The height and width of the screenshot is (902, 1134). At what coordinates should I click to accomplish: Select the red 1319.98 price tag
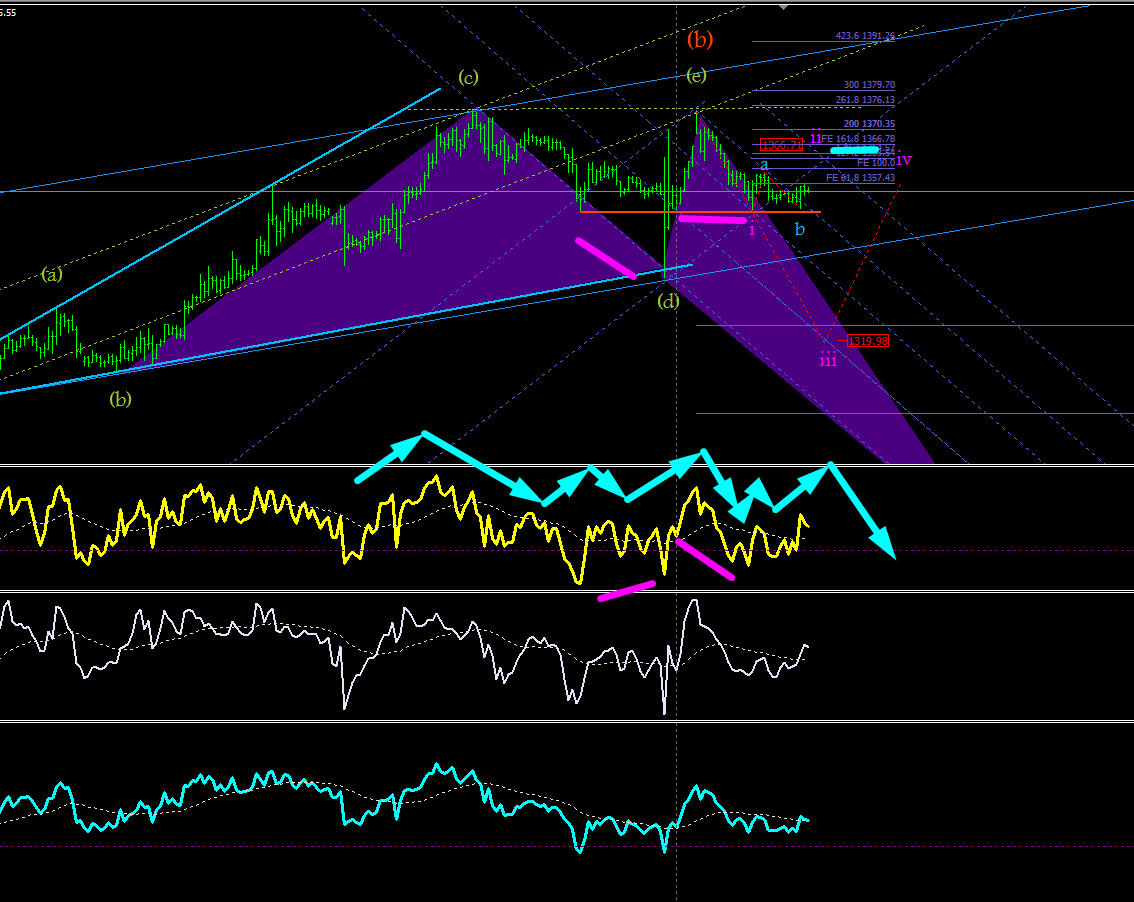868,341
